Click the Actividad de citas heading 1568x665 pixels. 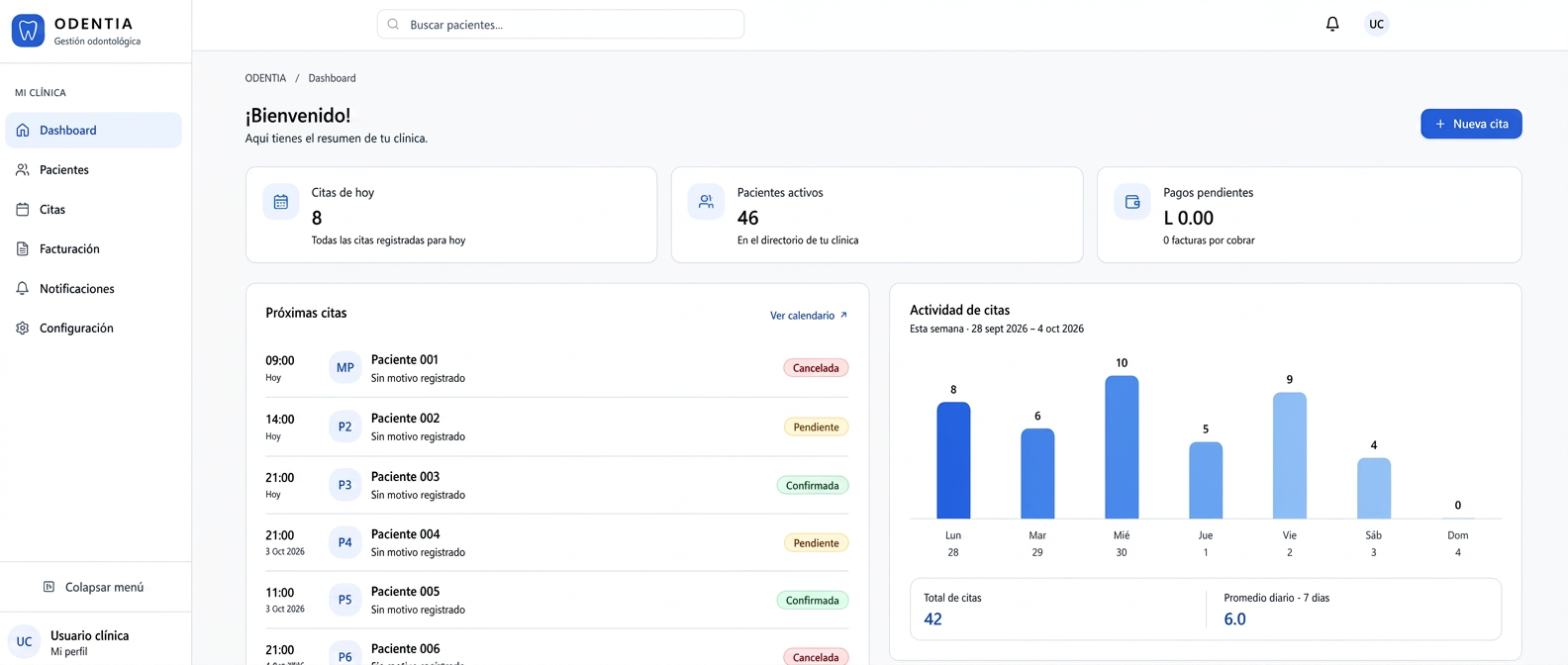pyautogui.click(x=959, y=310)
